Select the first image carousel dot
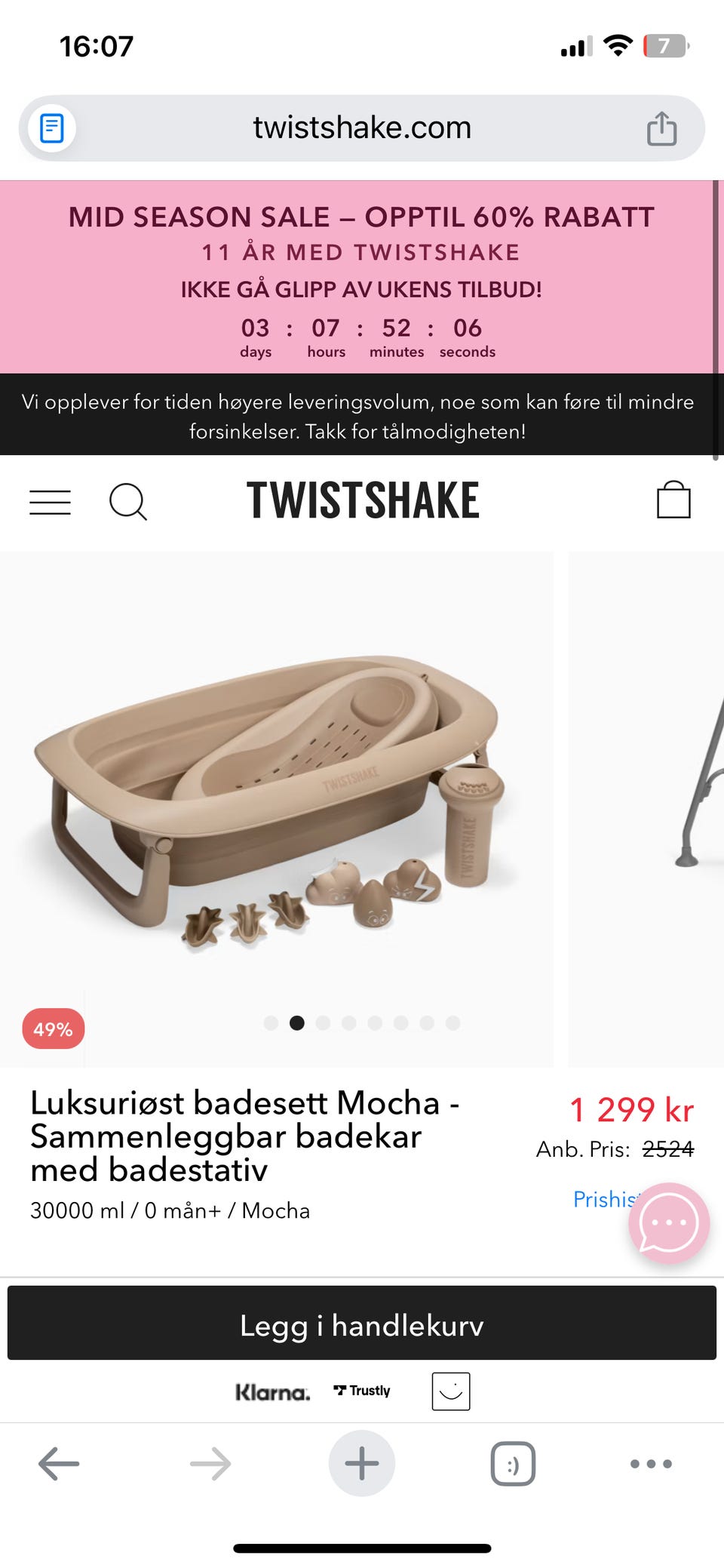This screenshot has width=724, height=1568. [271, 1023]
